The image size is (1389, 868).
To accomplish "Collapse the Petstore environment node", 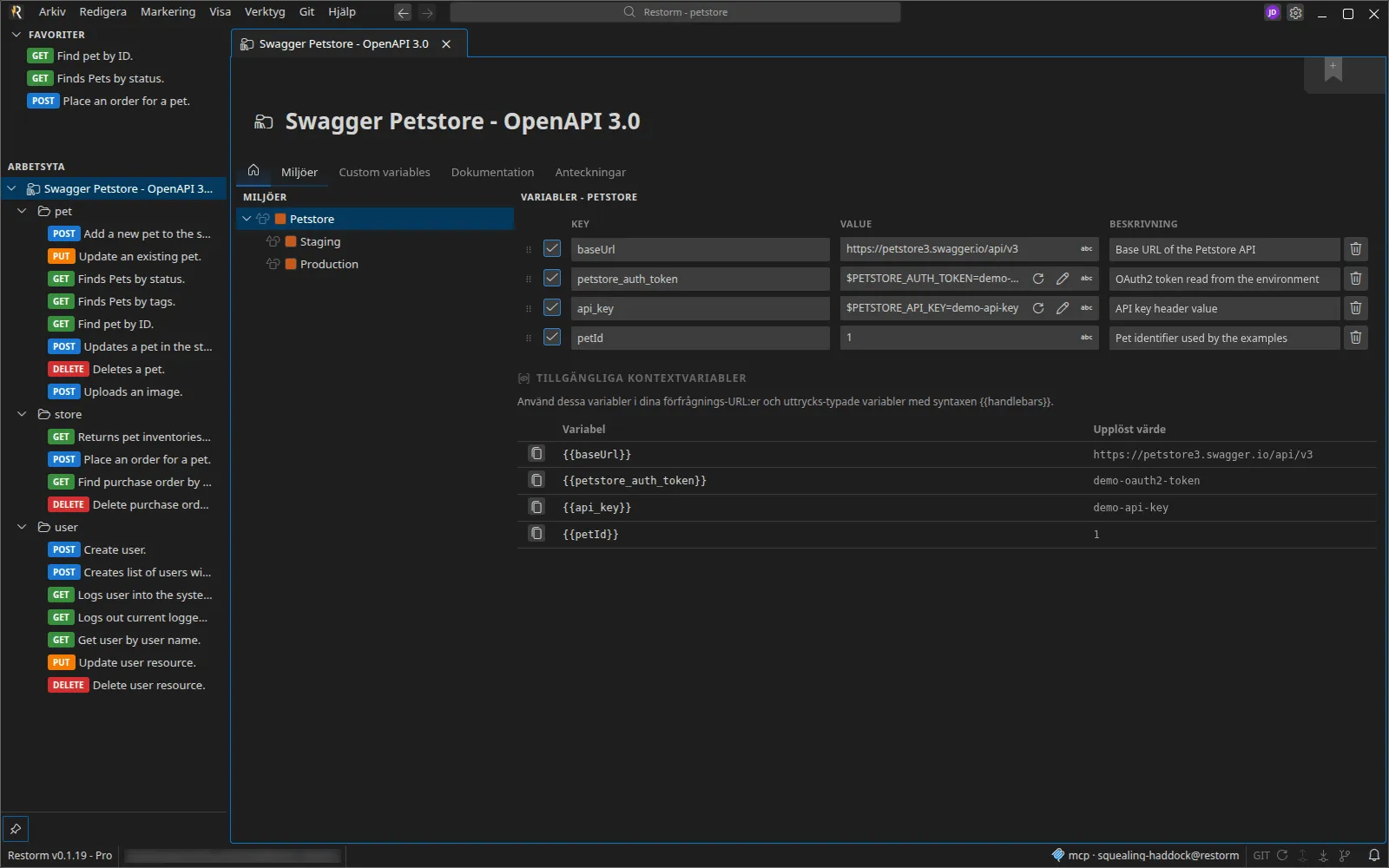I will [x=247, y=219].
